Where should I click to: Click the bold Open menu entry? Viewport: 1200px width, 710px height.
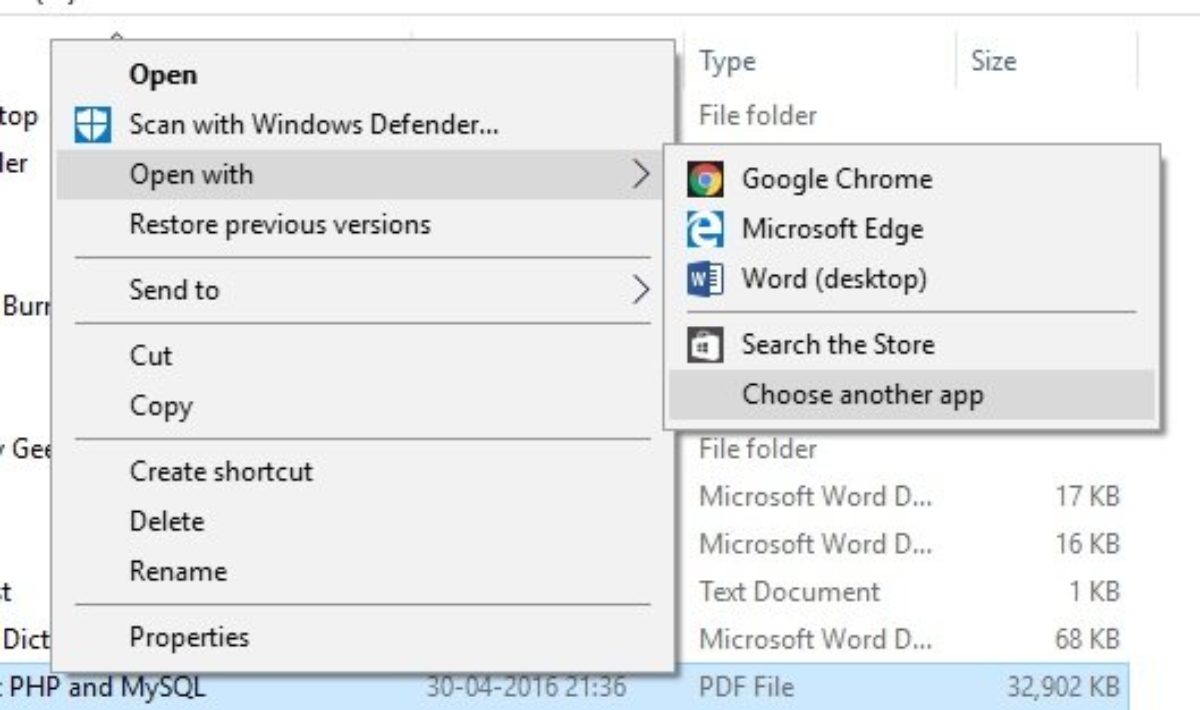coord(163,75)
